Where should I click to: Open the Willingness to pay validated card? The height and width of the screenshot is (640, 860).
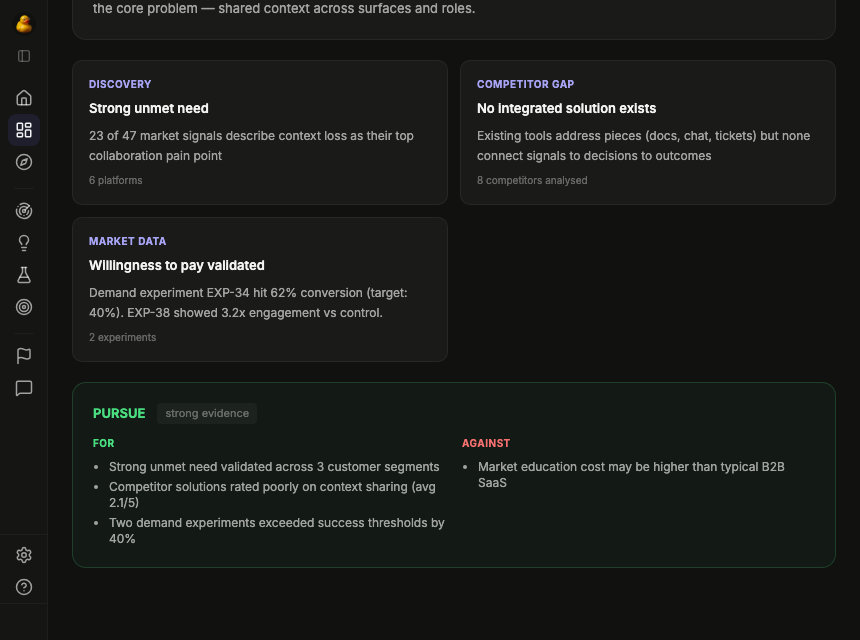pyautogui.click(x=259, y=289)
